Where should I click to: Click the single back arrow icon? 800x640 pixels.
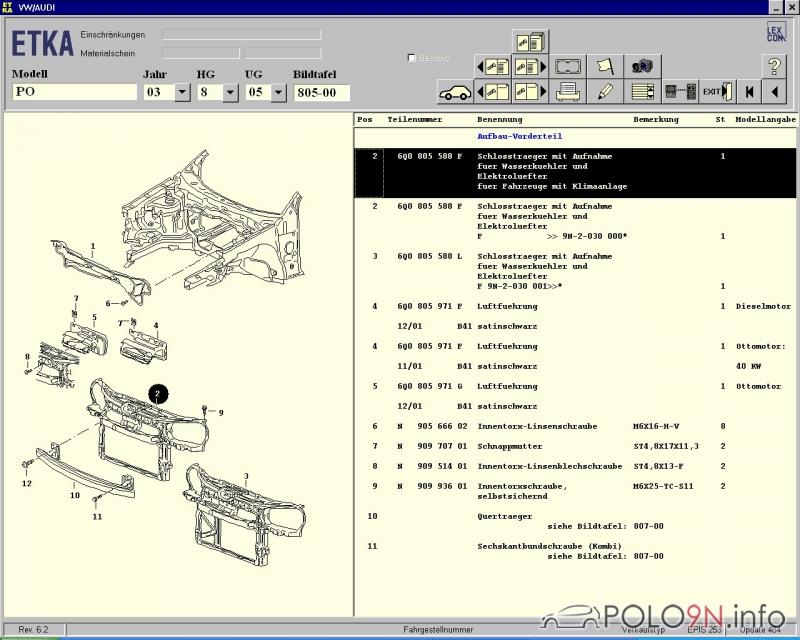[x=774, y=92]
